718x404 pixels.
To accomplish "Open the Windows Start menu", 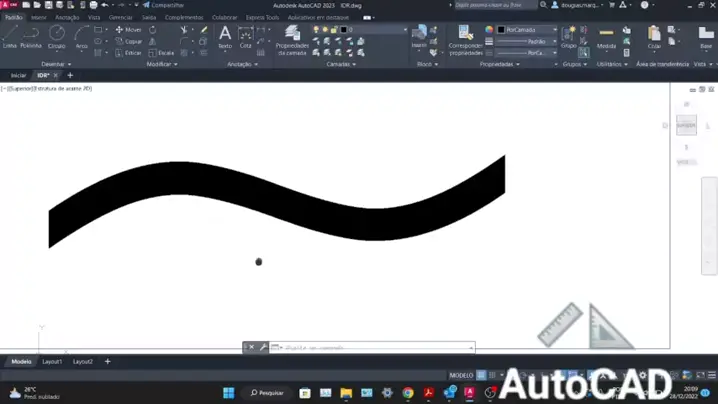I will pos(228,393).
